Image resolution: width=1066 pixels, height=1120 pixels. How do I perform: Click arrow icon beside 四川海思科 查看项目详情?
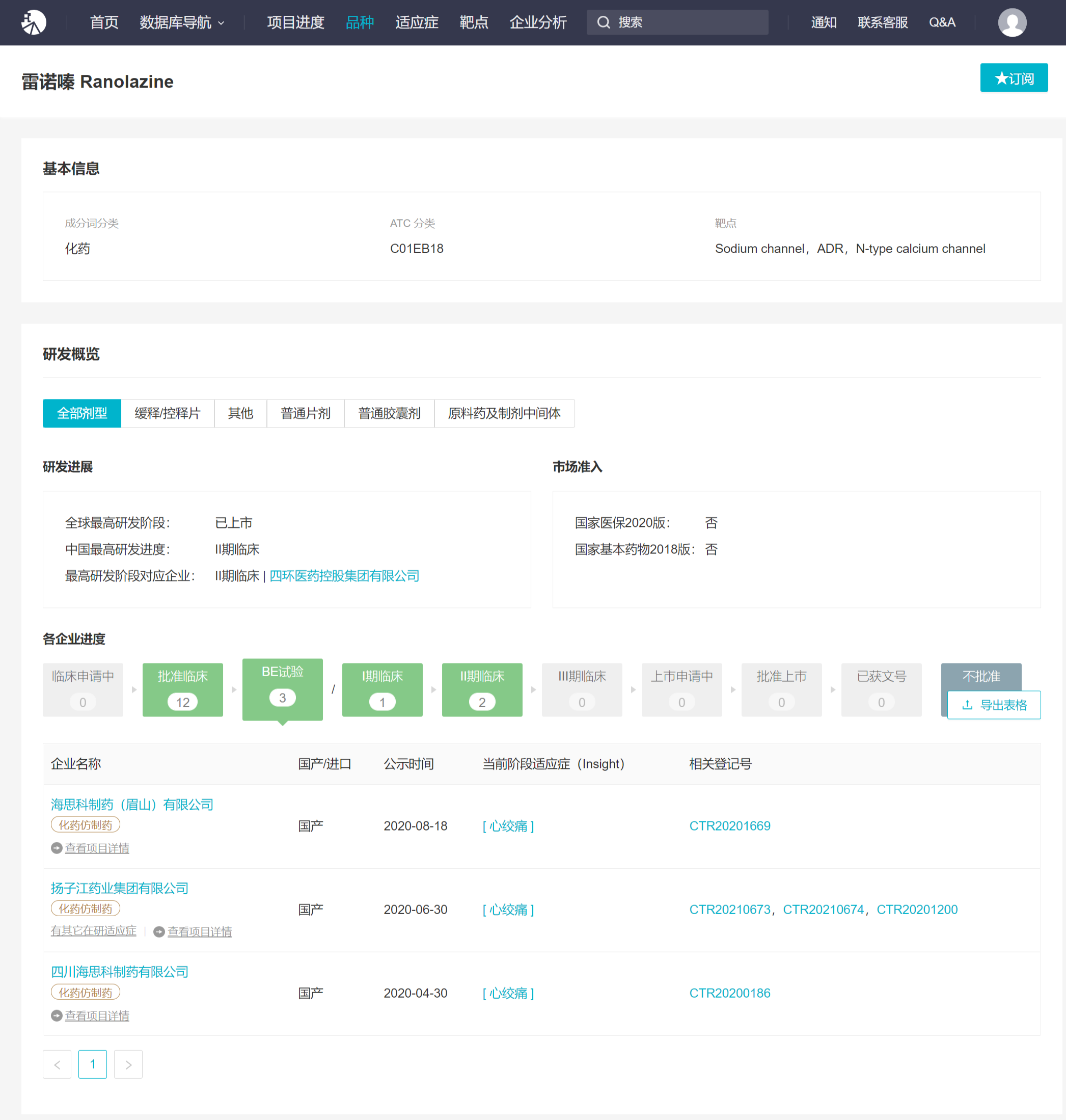56,1016
